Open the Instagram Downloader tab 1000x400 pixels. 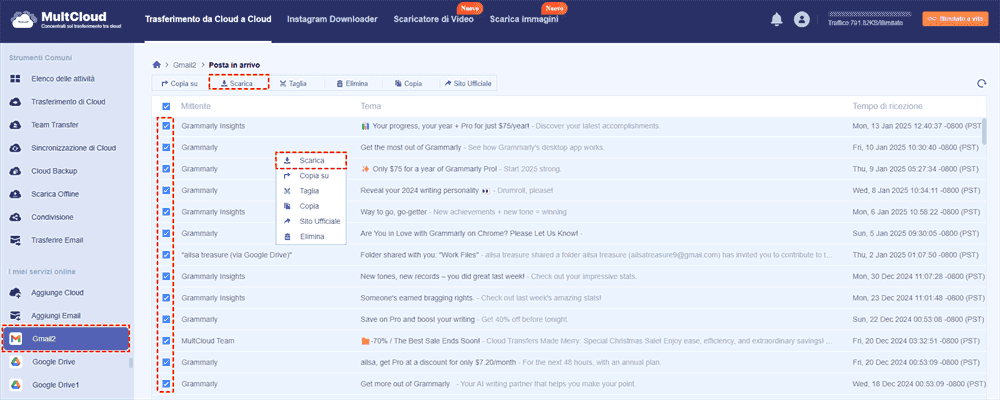[x=332, y=19]
